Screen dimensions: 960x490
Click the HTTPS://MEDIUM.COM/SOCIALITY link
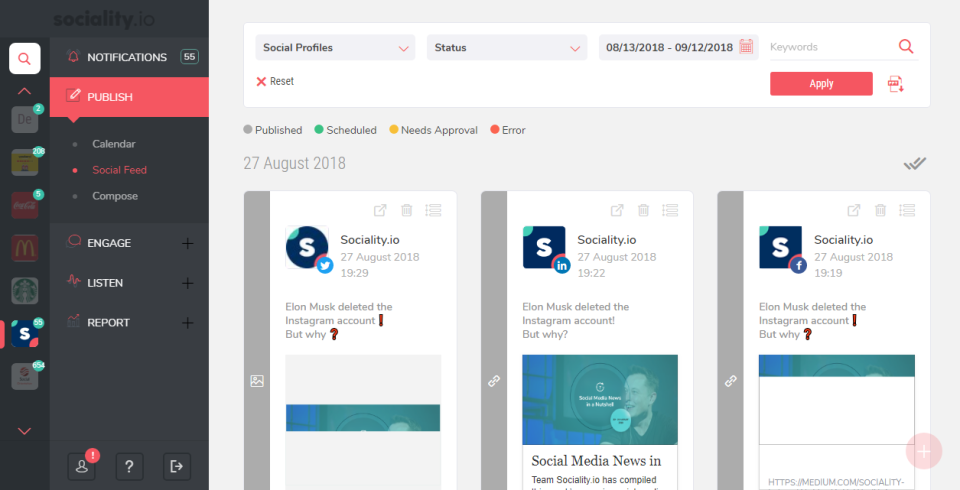[836, 482]
